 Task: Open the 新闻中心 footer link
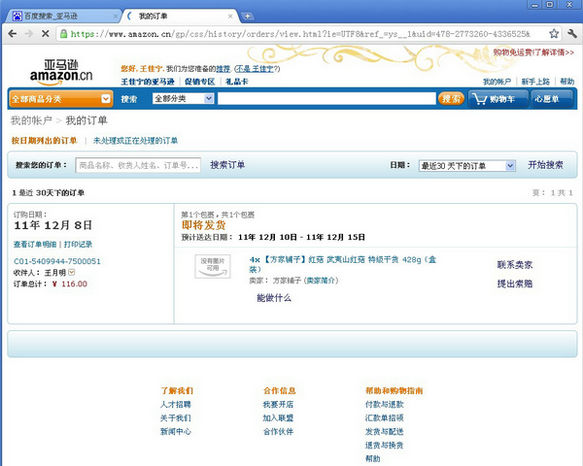[175, 431]
